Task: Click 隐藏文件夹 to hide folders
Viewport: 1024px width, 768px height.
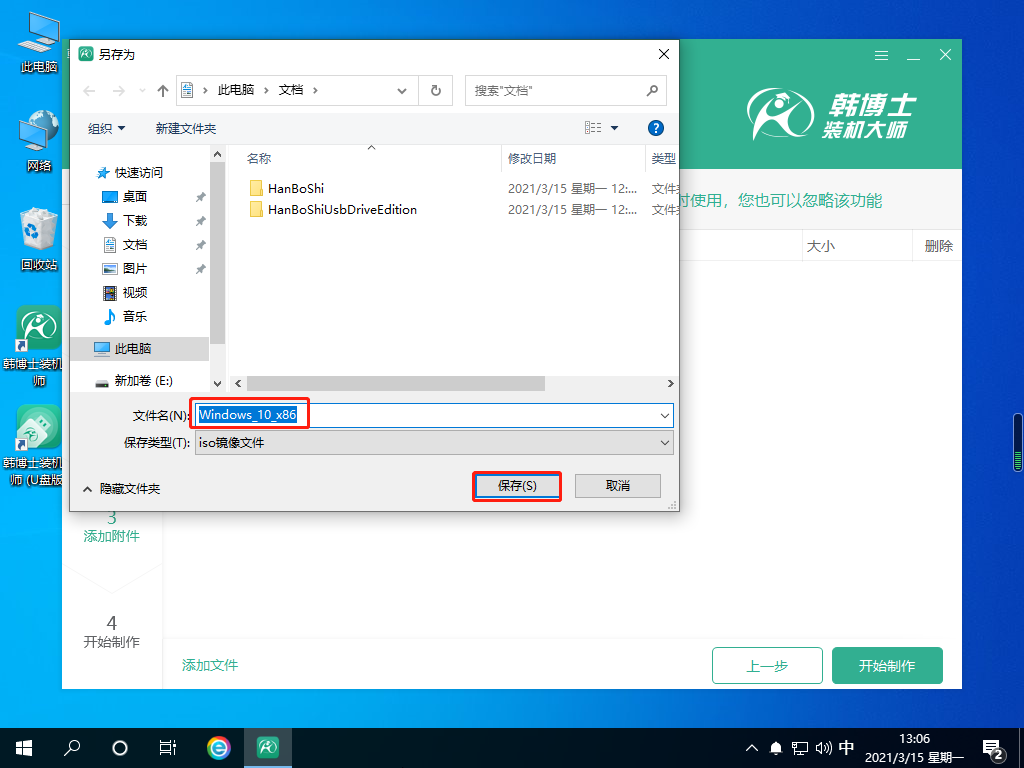Action: pos(120,488)
